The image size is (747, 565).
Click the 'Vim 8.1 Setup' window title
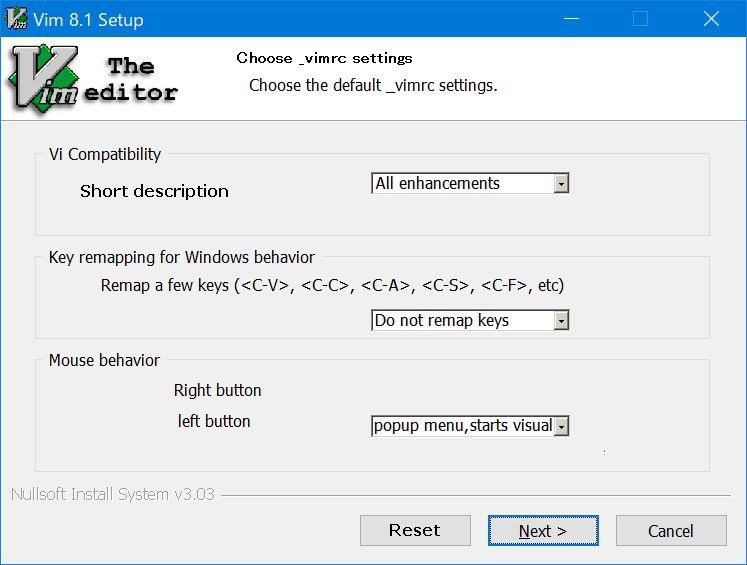pos(88,20)
